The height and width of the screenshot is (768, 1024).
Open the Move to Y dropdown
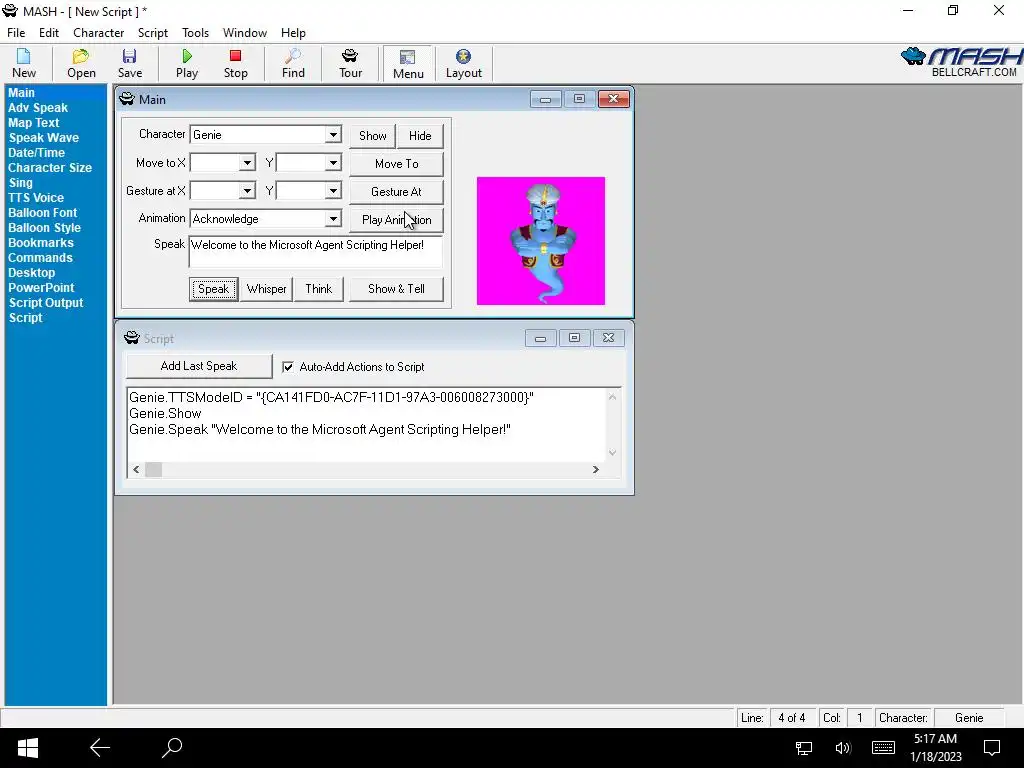tap(333, 163)
